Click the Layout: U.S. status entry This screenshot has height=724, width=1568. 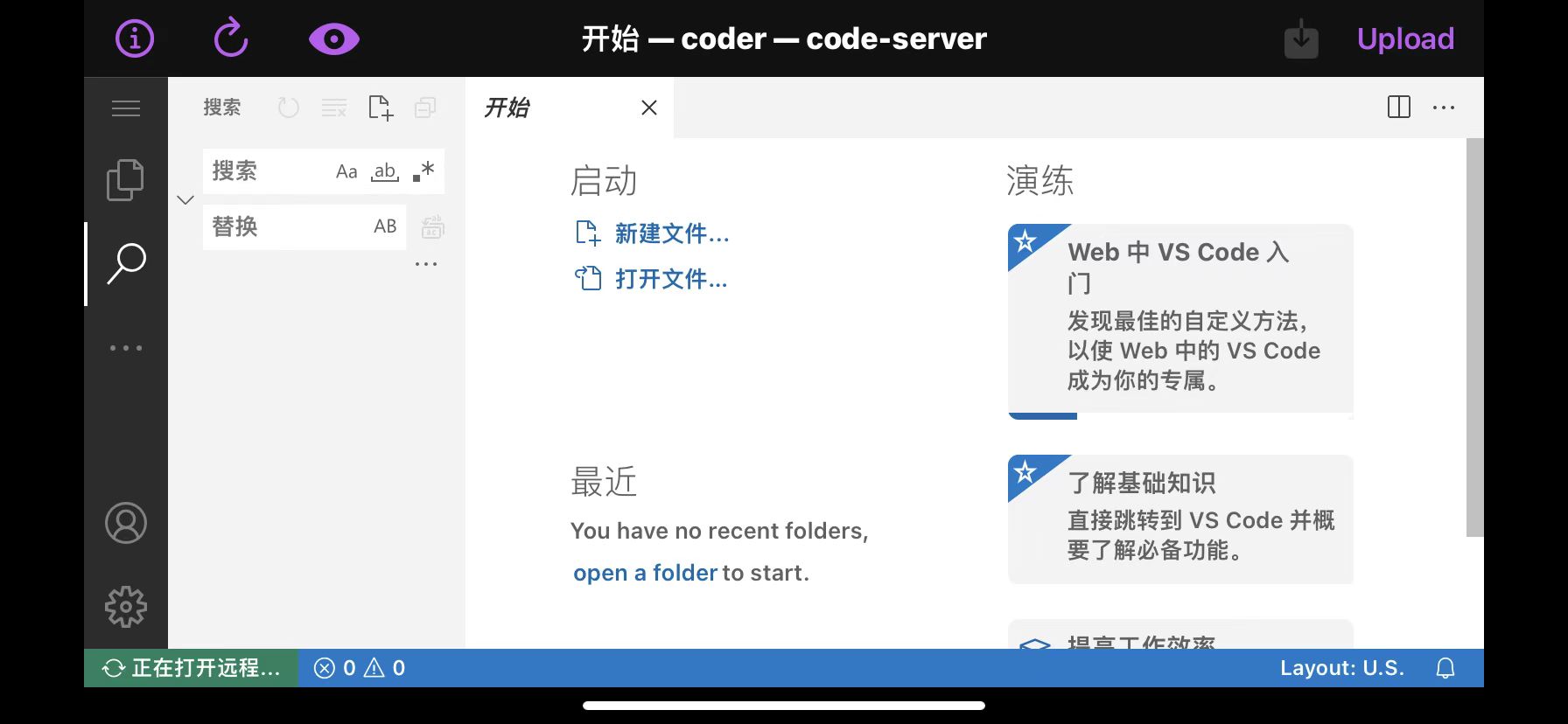click(1341, 668)
